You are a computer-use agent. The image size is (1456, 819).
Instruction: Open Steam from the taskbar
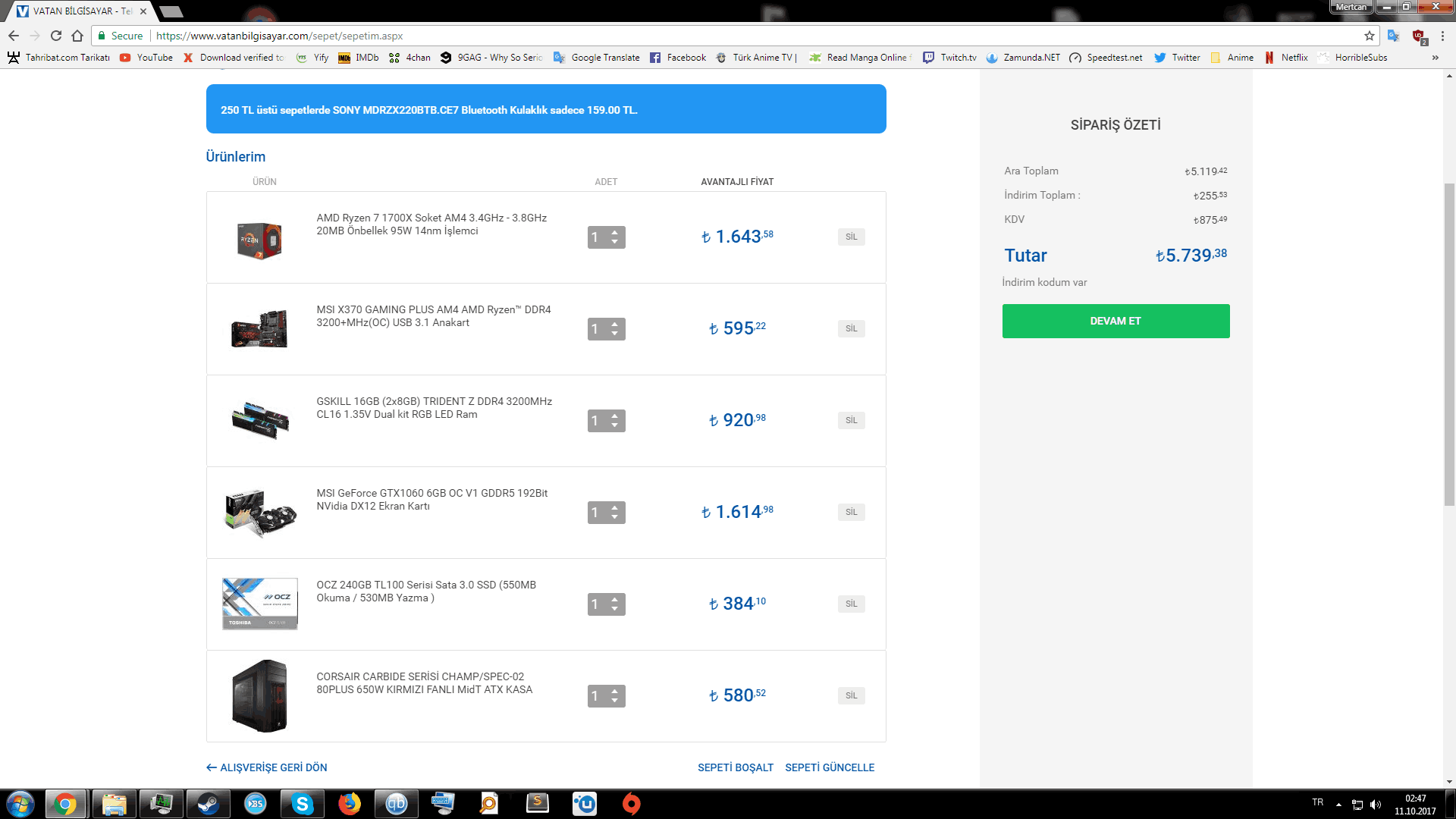(x=208, y=804)
